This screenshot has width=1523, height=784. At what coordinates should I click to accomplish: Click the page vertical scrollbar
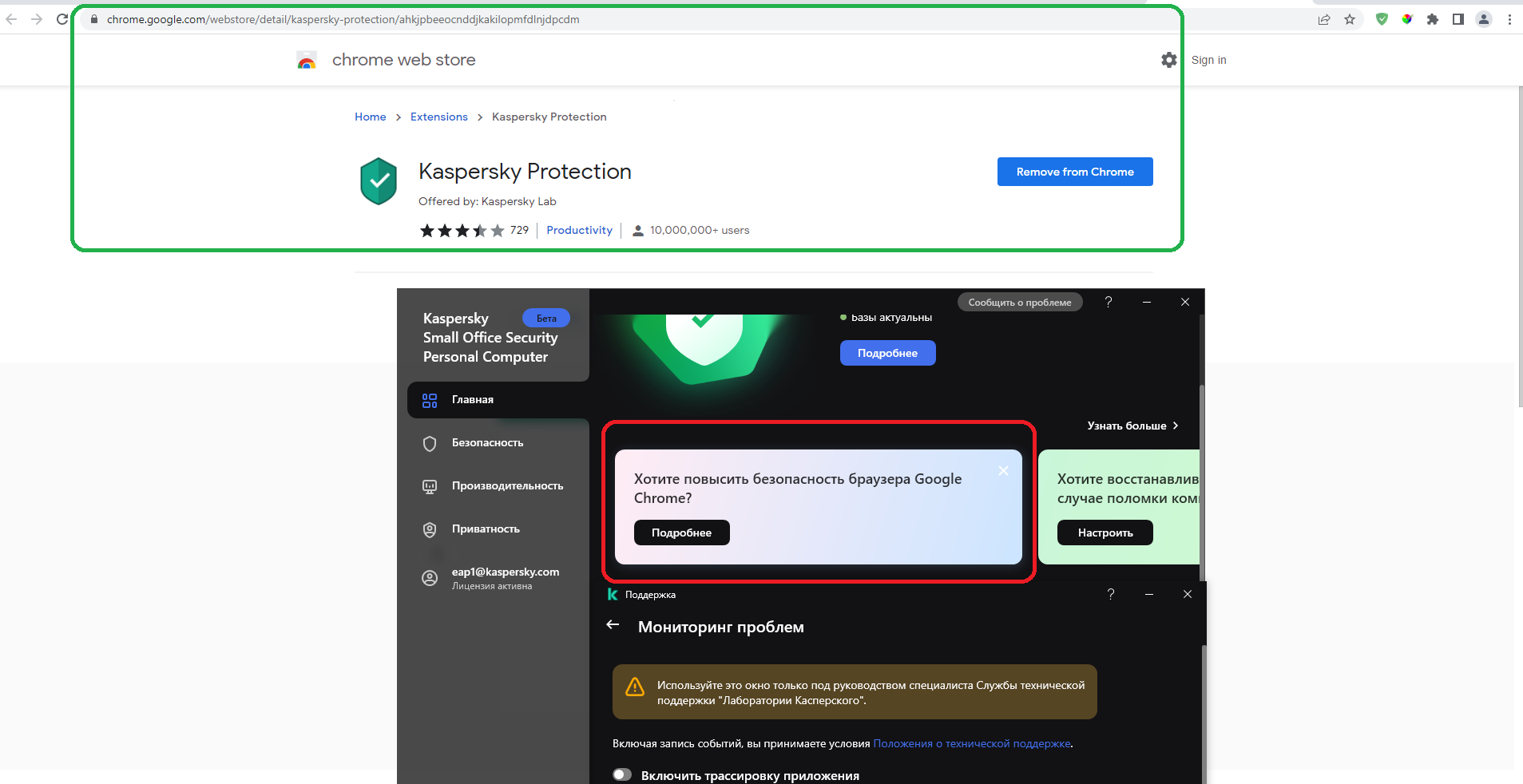pyautogui.click(x=1519, y=247)
